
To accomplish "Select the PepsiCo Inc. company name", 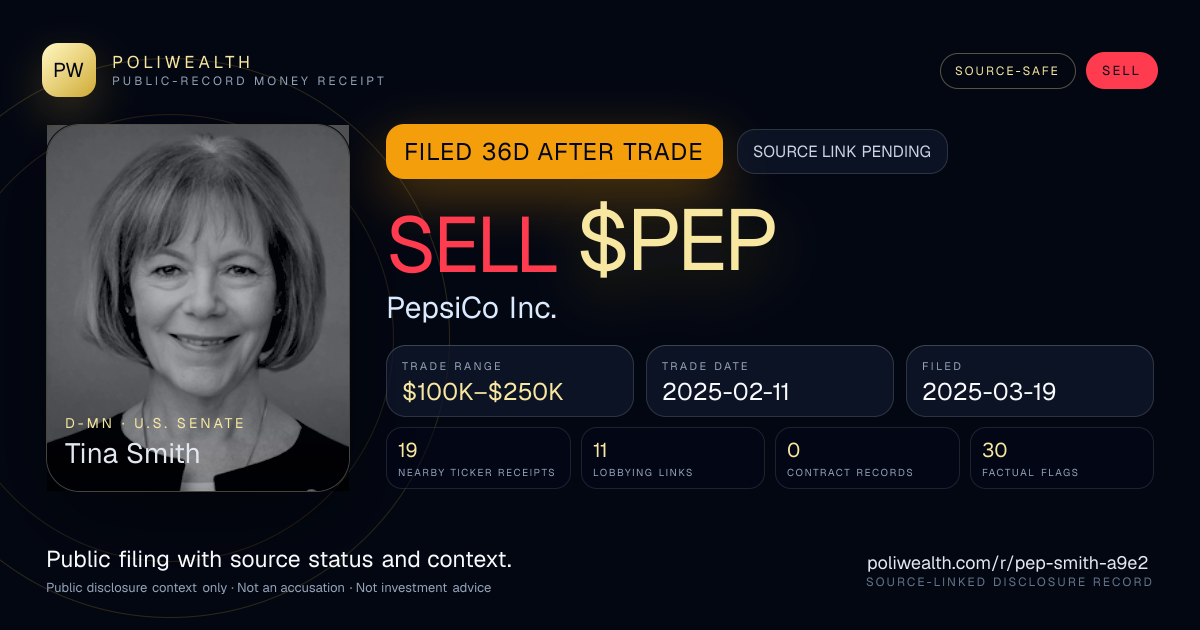I will 472,308.
